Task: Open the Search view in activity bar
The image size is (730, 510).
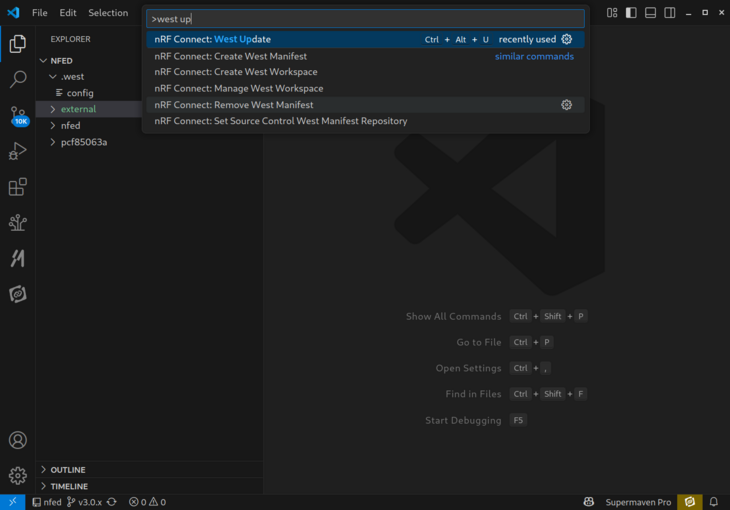Action: click(x=18, y=79)
